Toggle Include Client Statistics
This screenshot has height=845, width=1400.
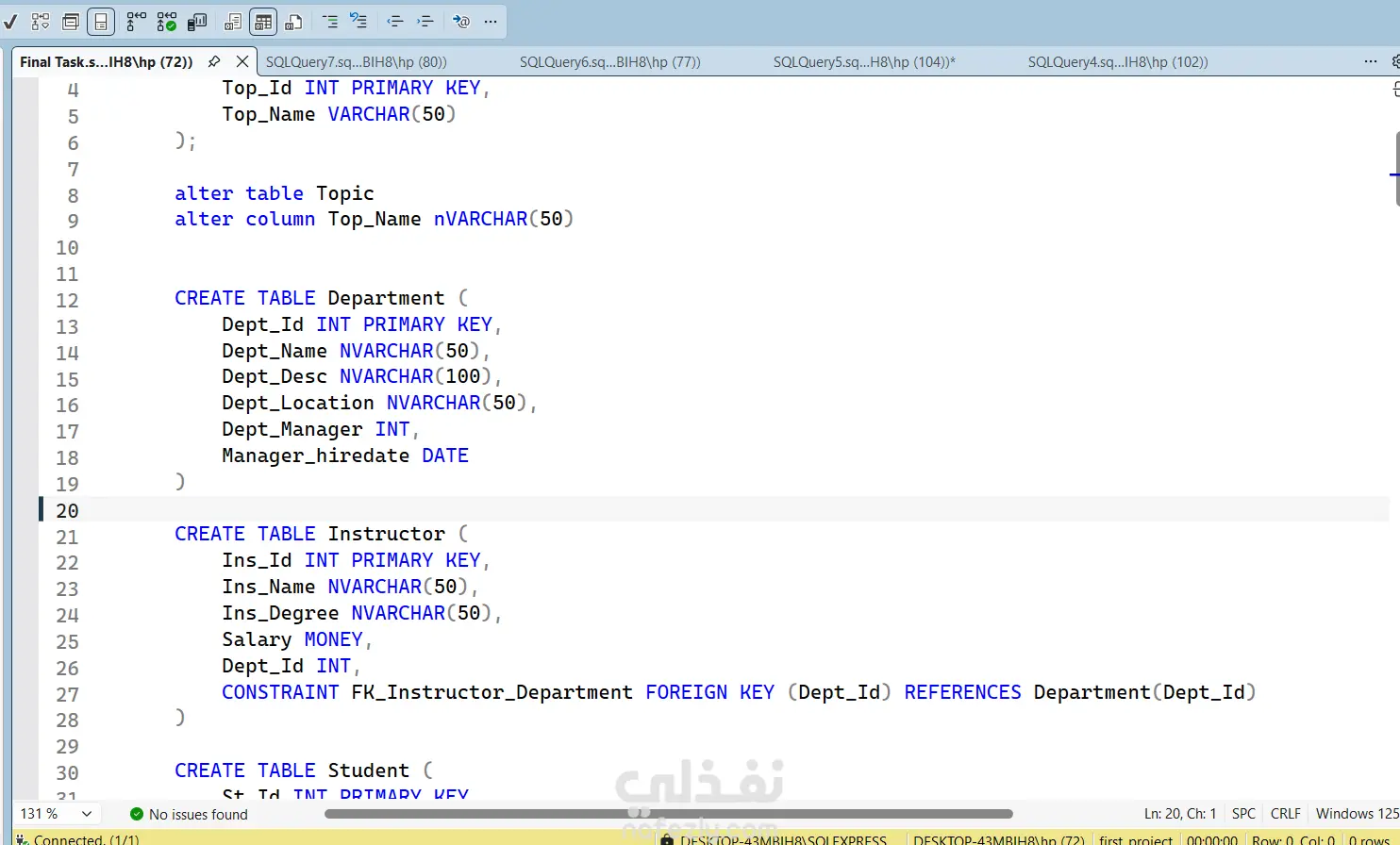[197, 21]
